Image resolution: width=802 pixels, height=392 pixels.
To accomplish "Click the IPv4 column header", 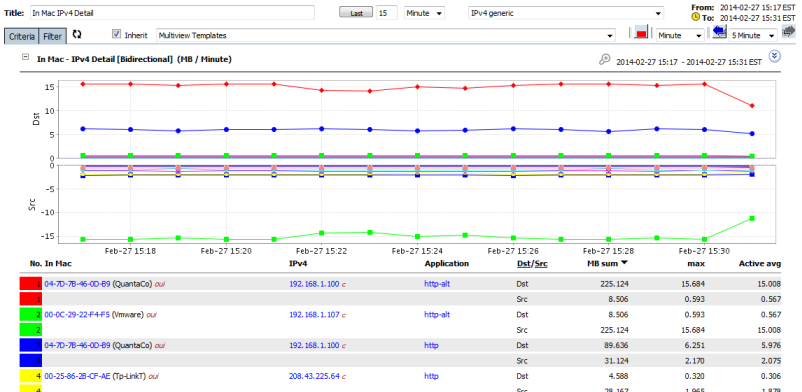I will pyautogui.click(x=298, y=264).
